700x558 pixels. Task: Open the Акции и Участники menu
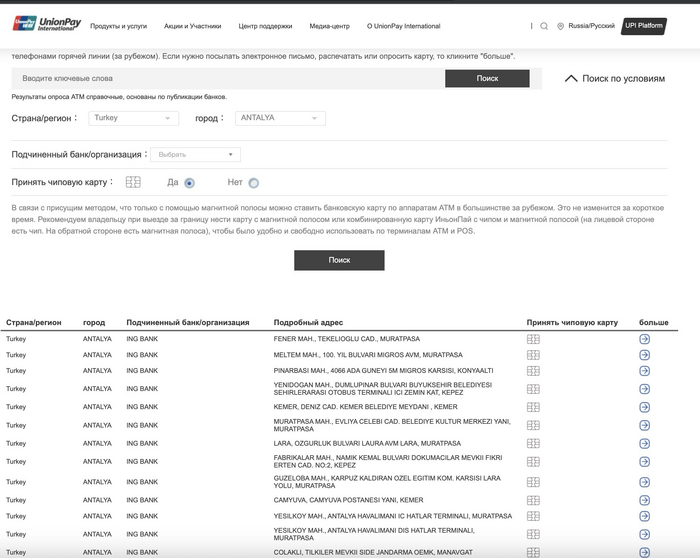(x=192, y=26)
